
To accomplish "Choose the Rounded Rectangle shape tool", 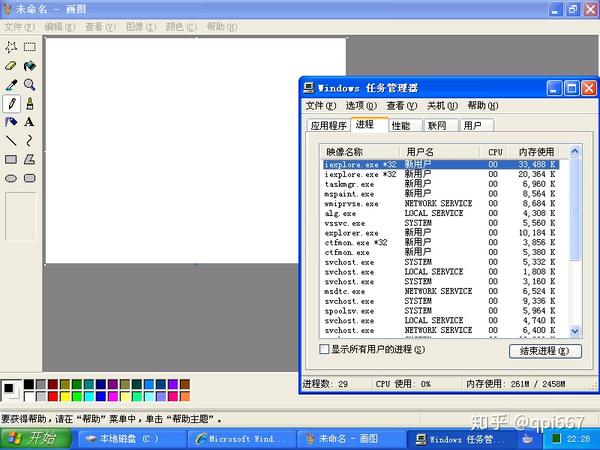I will 29,178.
